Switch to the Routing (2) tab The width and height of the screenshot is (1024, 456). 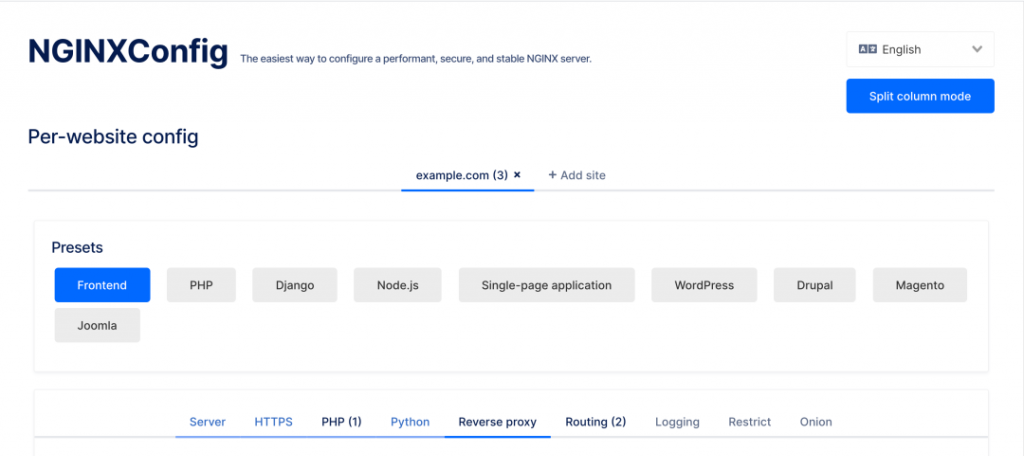point(596,422)
